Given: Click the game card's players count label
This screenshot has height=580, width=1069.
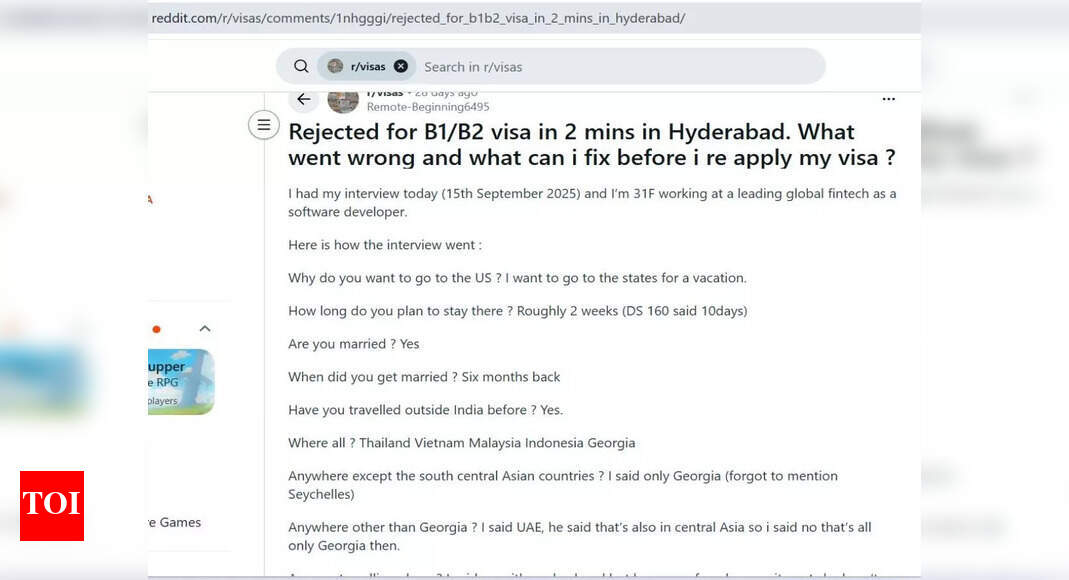Looking at the screenshot, I should [163, 401].
